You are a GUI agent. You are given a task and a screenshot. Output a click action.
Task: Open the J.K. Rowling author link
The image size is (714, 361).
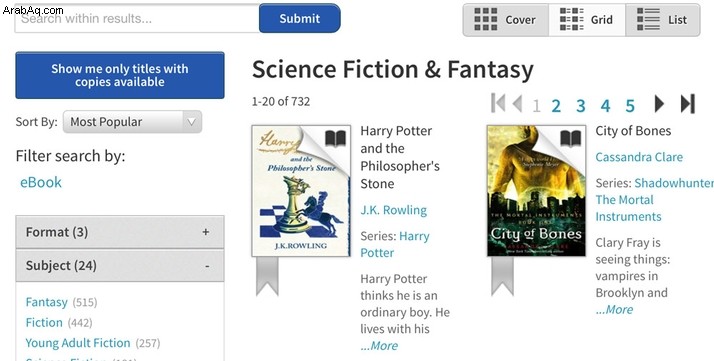393,210
